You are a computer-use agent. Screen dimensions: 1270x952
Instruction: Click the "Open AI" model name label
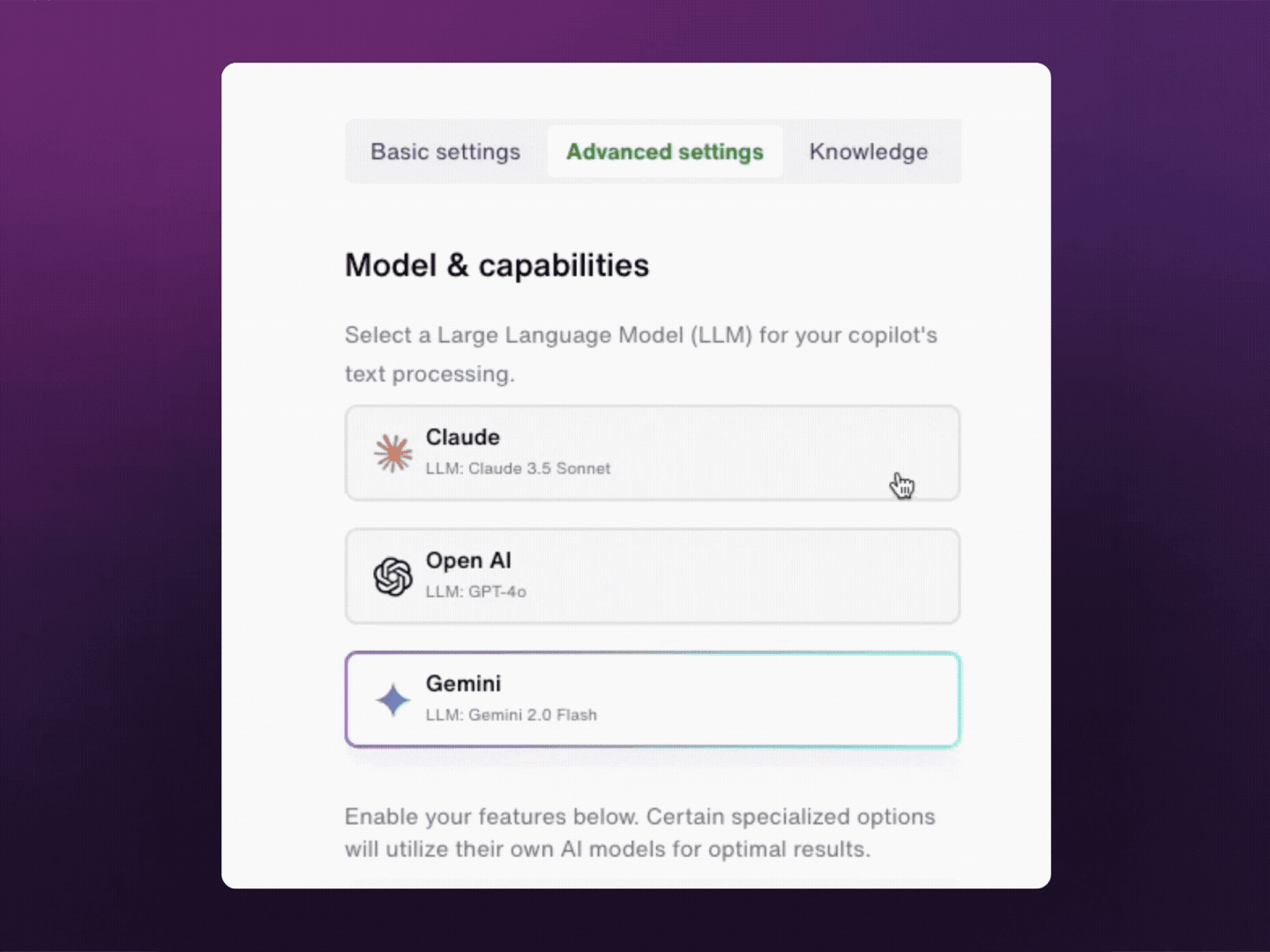[x=468, y=561]
